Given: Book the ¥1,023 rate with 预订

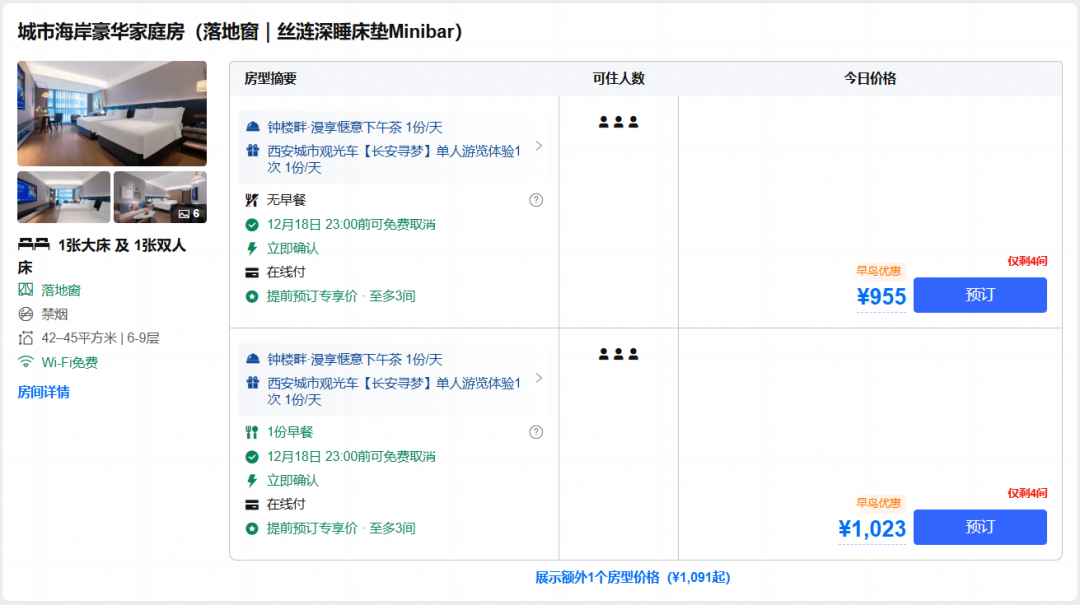Looking at the screenshot, I should click(980, 527).
